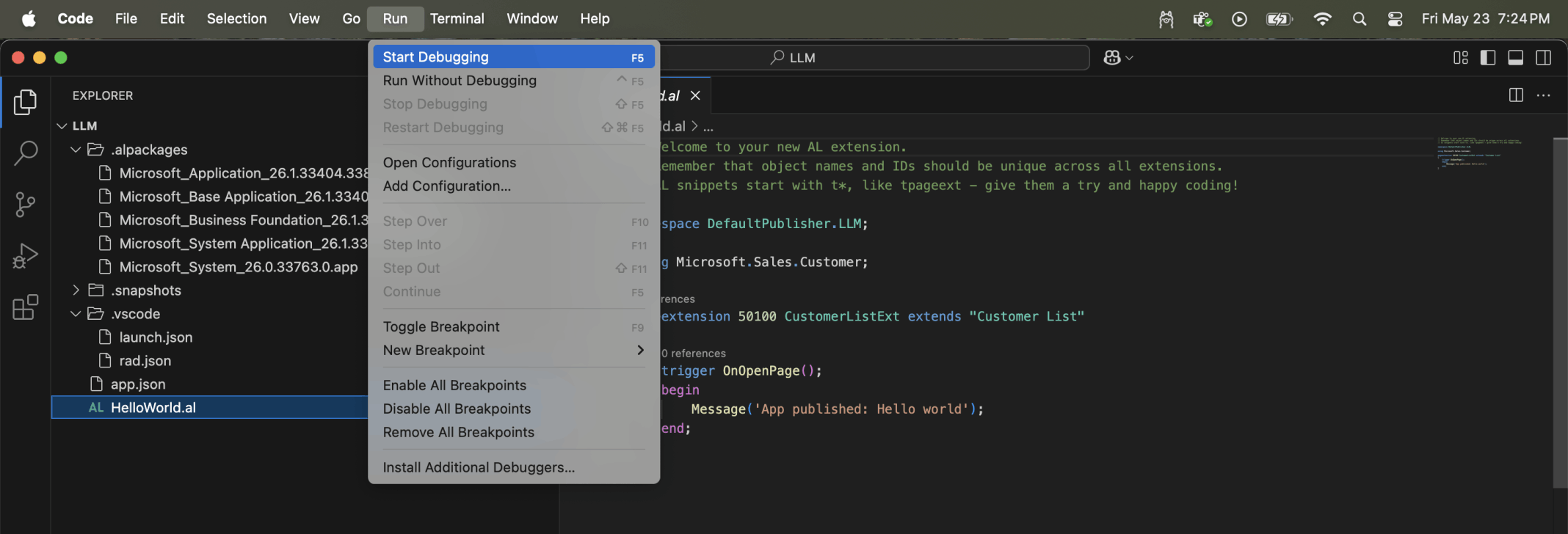This screenshot has width=1568, height=534.
Task: Expand the .snapshots folder
Action: [76, 290]
